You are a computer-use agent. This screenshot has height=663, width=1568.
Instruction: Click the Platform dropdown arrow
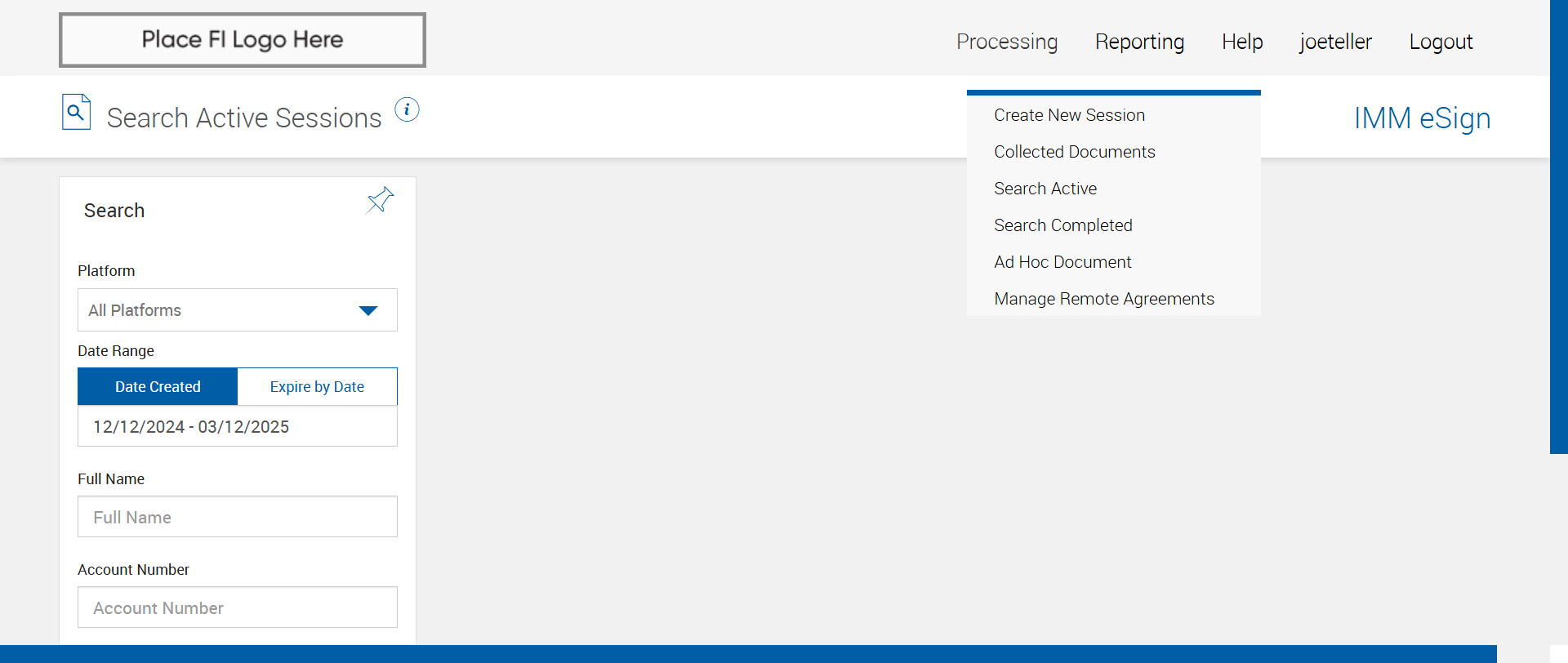point(368,310)
